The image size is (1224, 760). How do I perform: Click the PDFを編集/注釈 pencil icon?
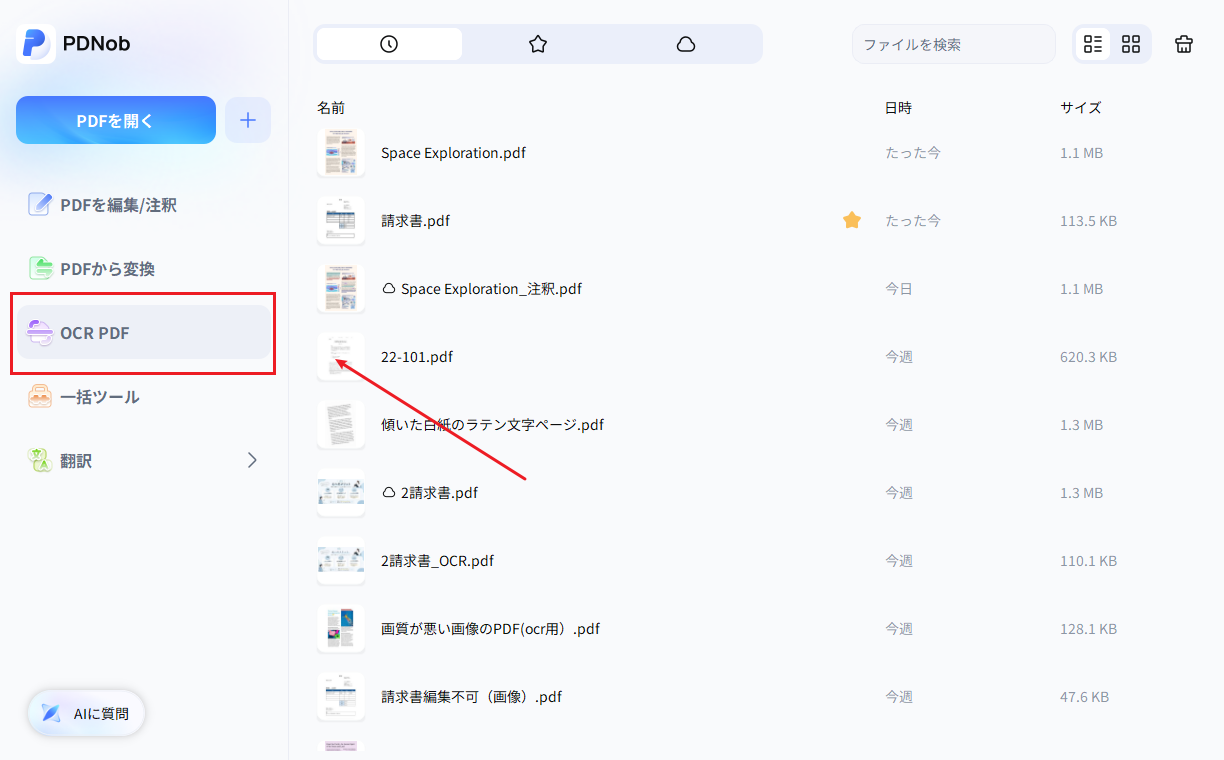40,205
